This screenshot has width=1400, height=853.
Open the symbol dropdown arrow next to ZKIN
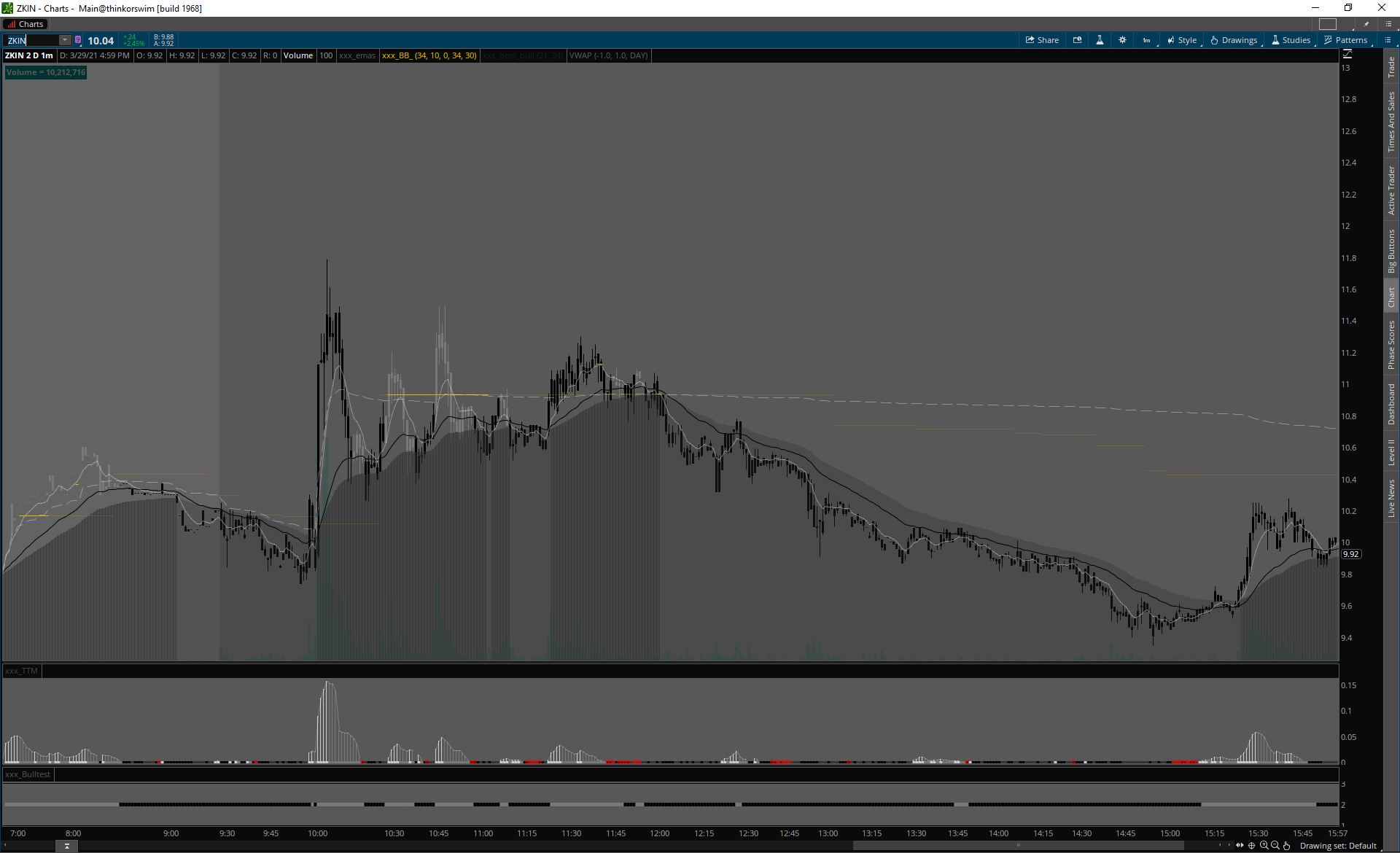pos(65,40)
